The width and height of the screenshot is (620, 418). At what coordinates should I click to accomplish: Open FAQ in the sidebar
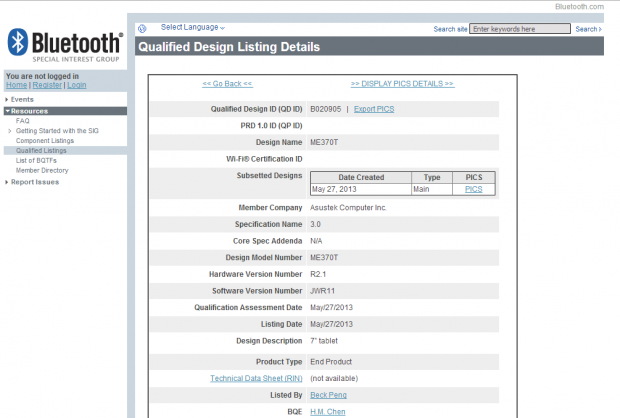(x=23, y=121)
